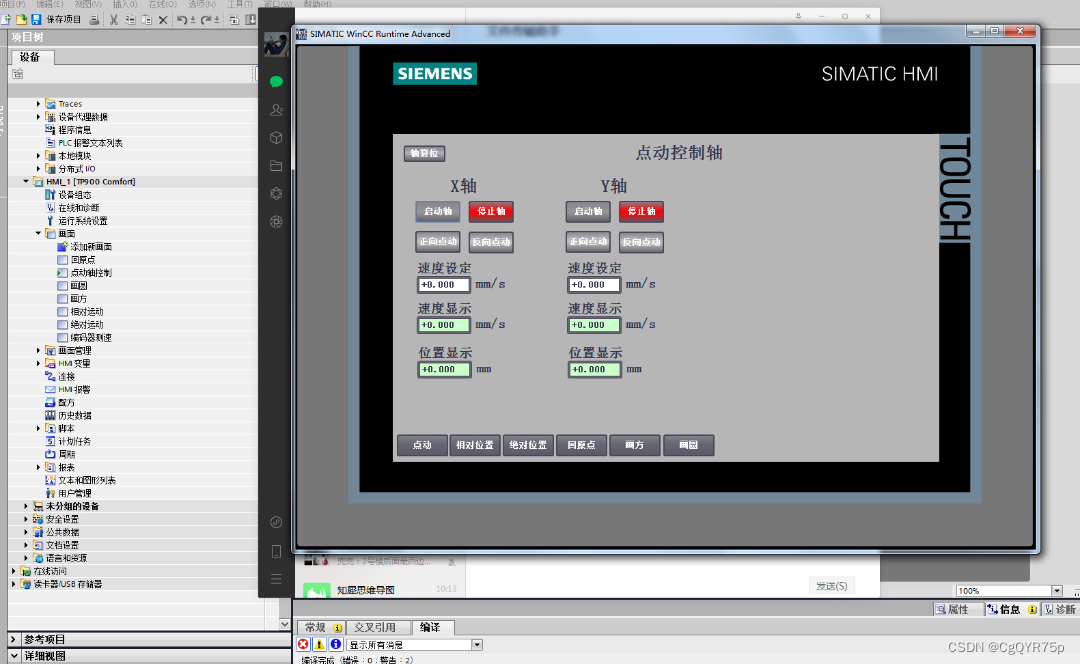Expand the 本地模块 tree node
The width and height of the screenshot is (1080, 664).
(39, 156)
